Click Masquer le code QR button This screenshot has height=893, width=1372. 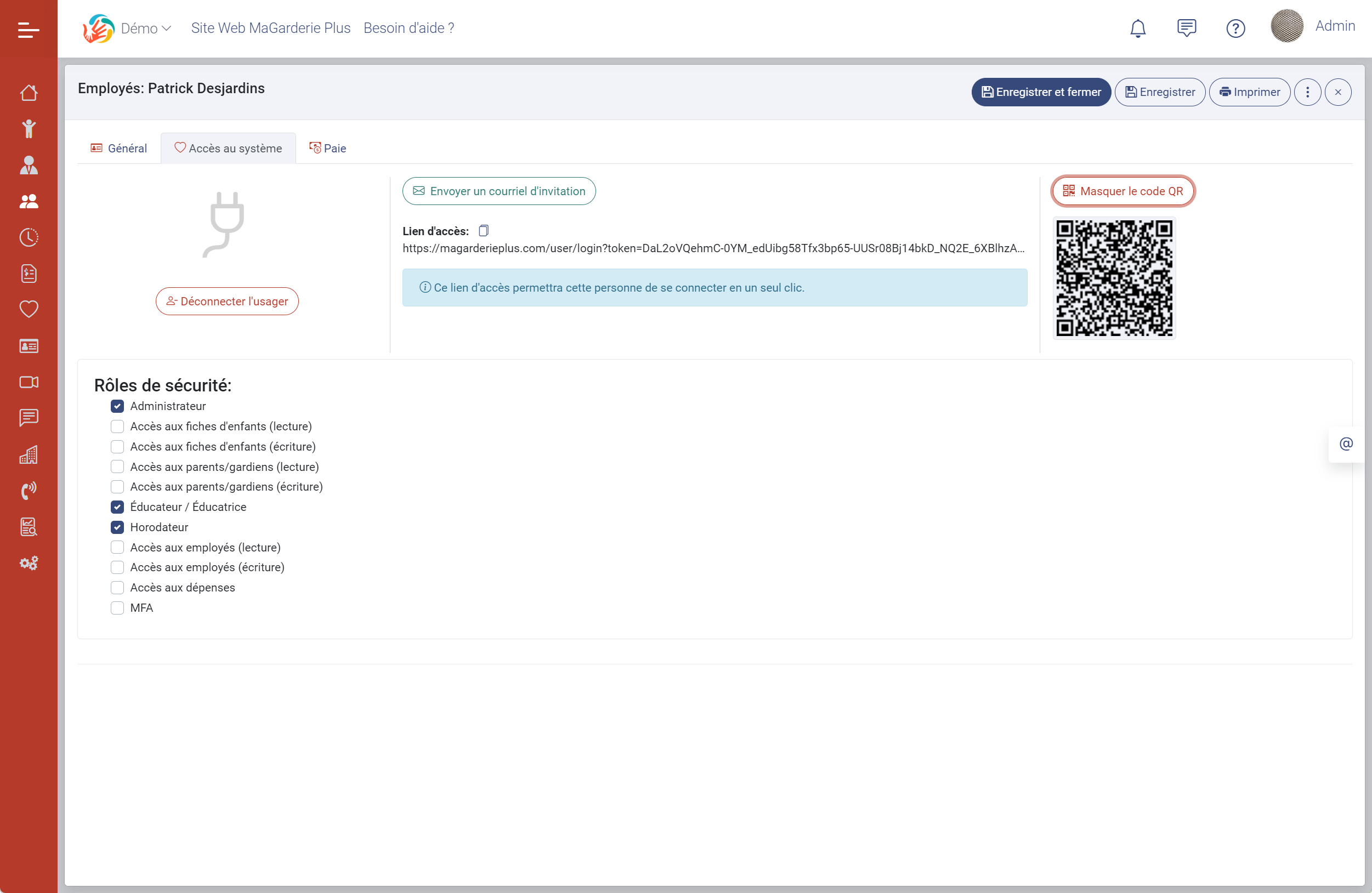point(1122,191)
